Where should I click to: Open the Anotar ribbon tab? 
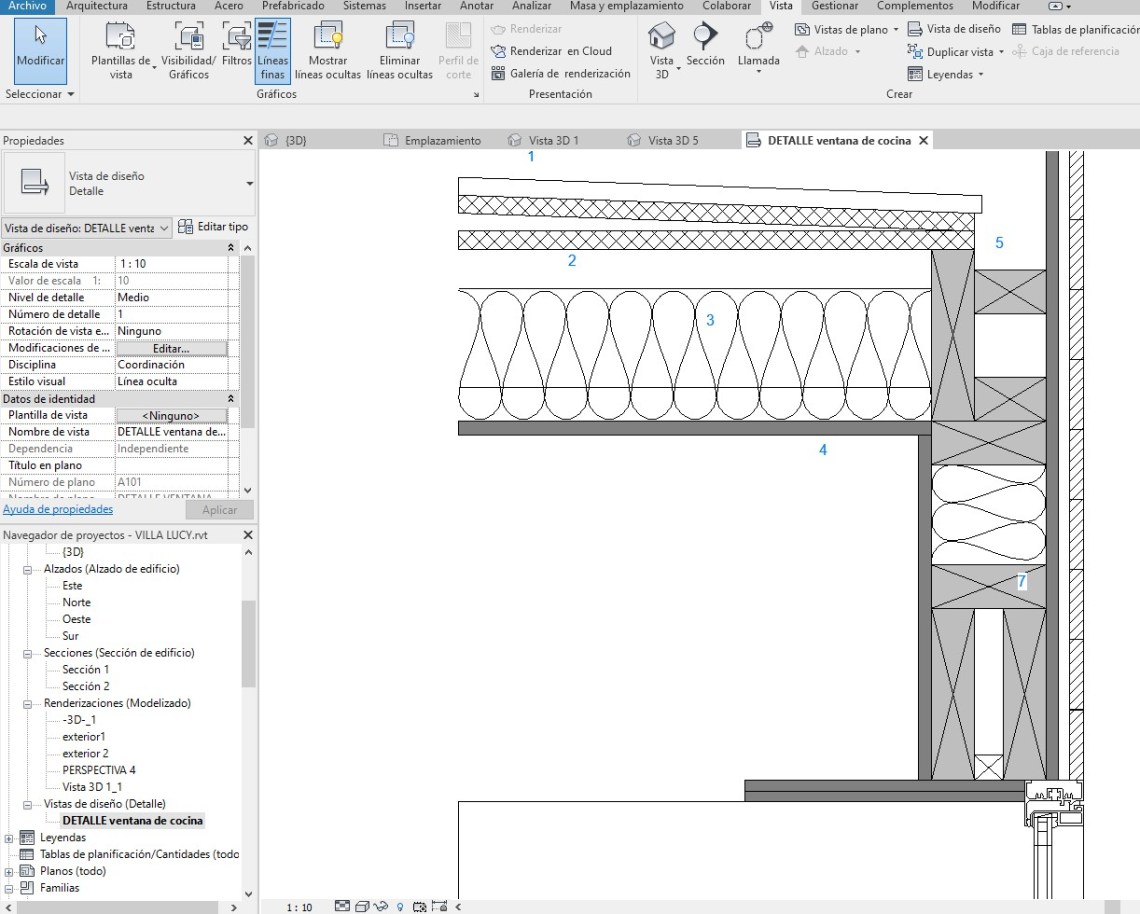pos(476,6)
